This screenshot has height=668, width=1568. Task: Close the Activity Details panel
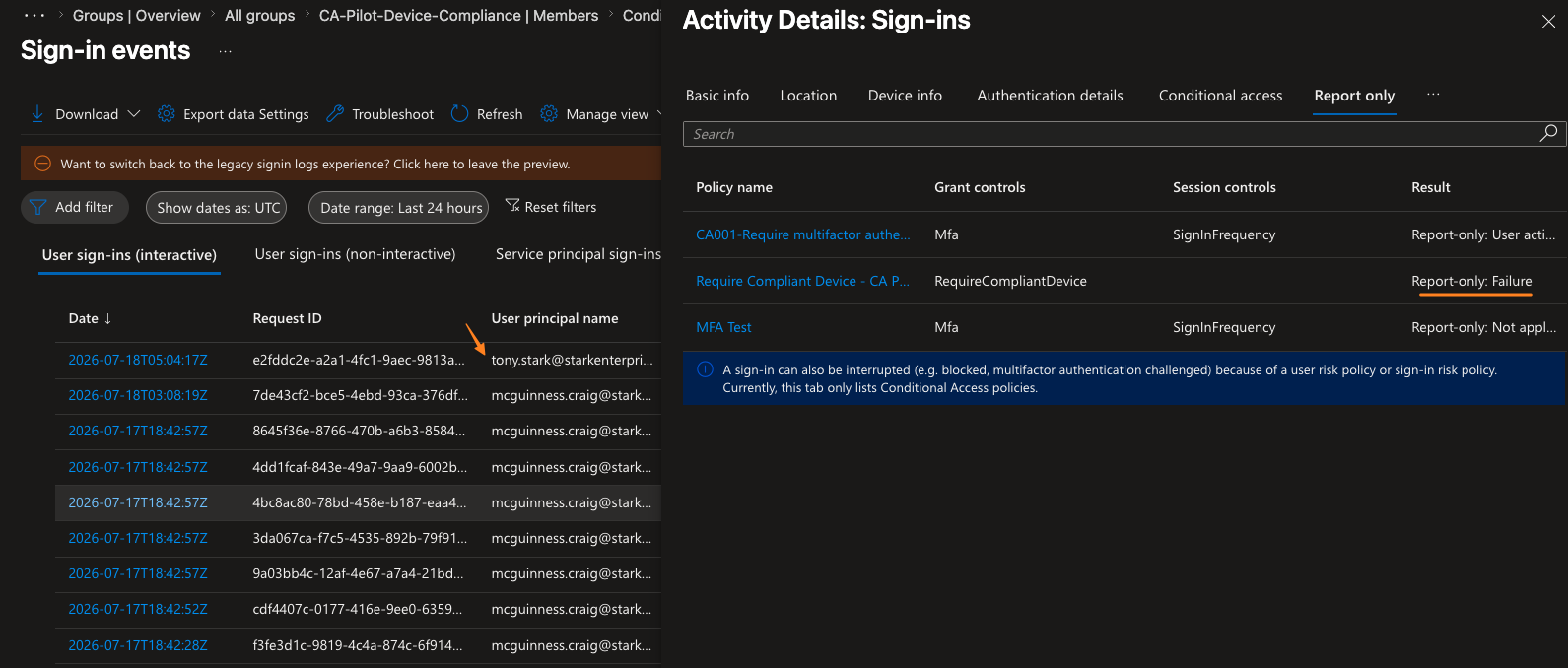[1548, 22]
